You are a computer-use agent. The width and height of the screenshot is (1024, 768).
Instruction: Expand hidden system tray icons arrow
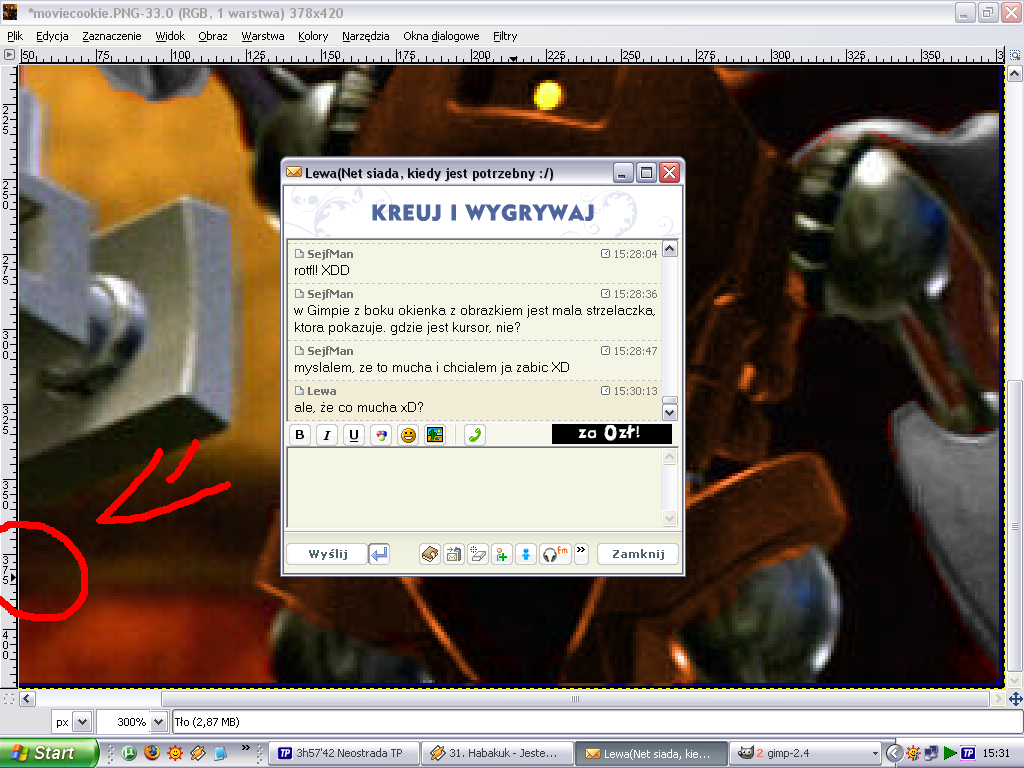coord(894,753)
